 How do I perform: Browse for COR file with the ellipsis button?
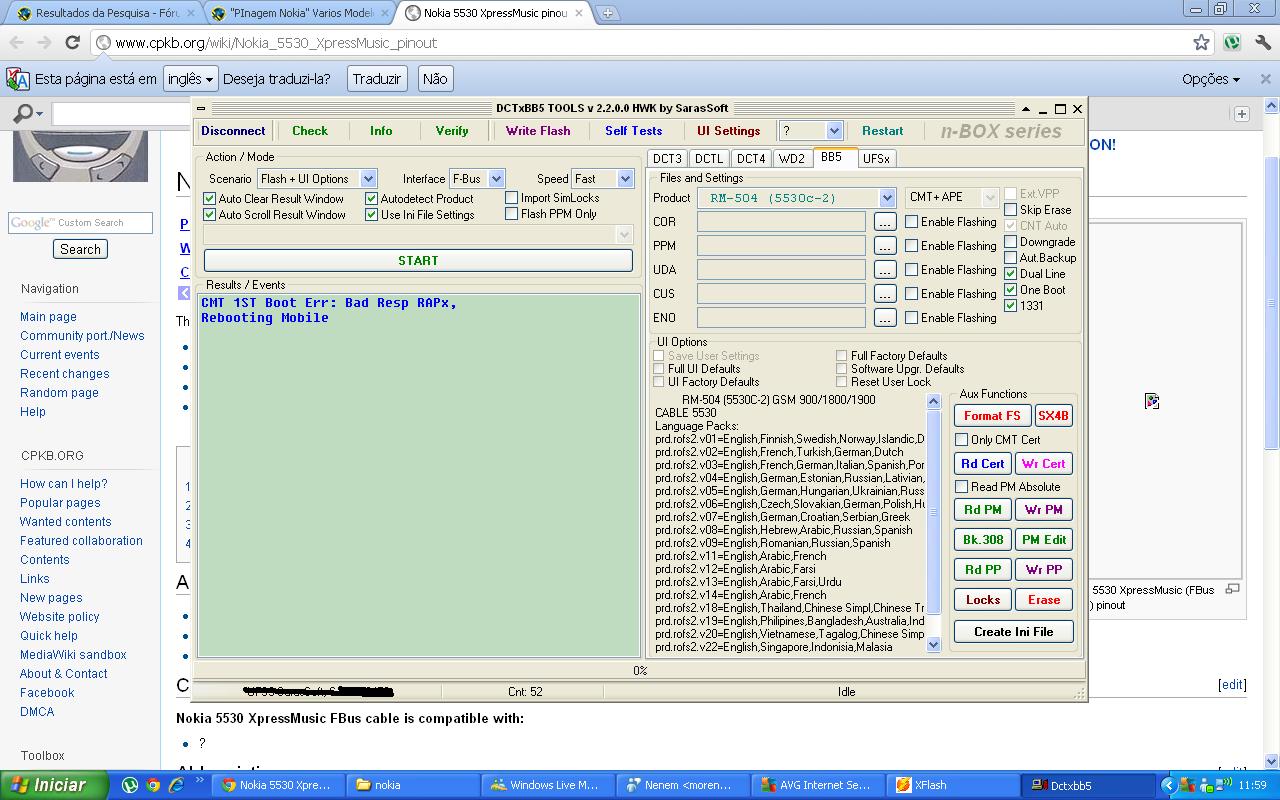885,222
